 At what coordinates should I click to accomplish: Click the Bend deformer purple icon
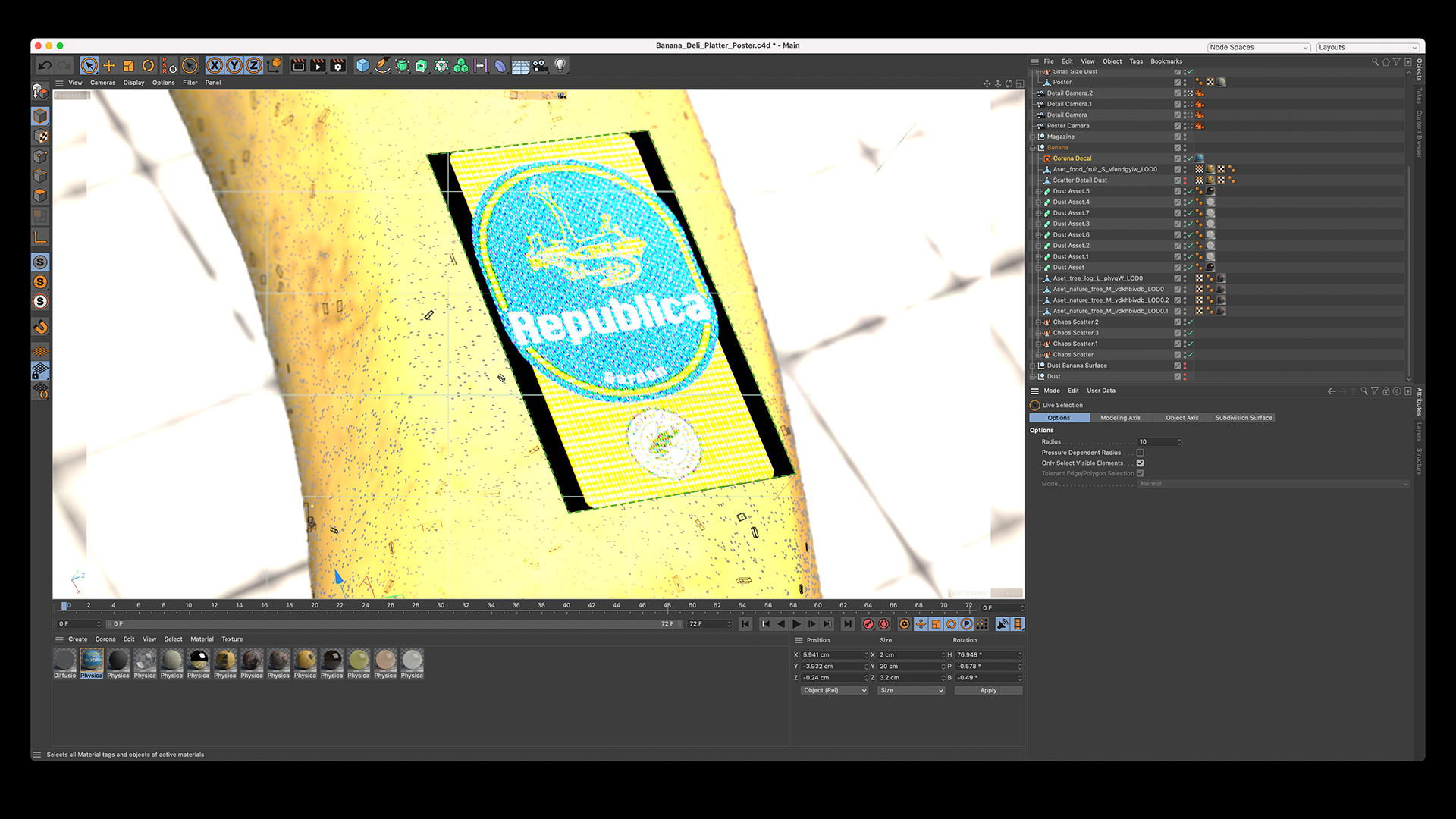click(x=500, y=66)
